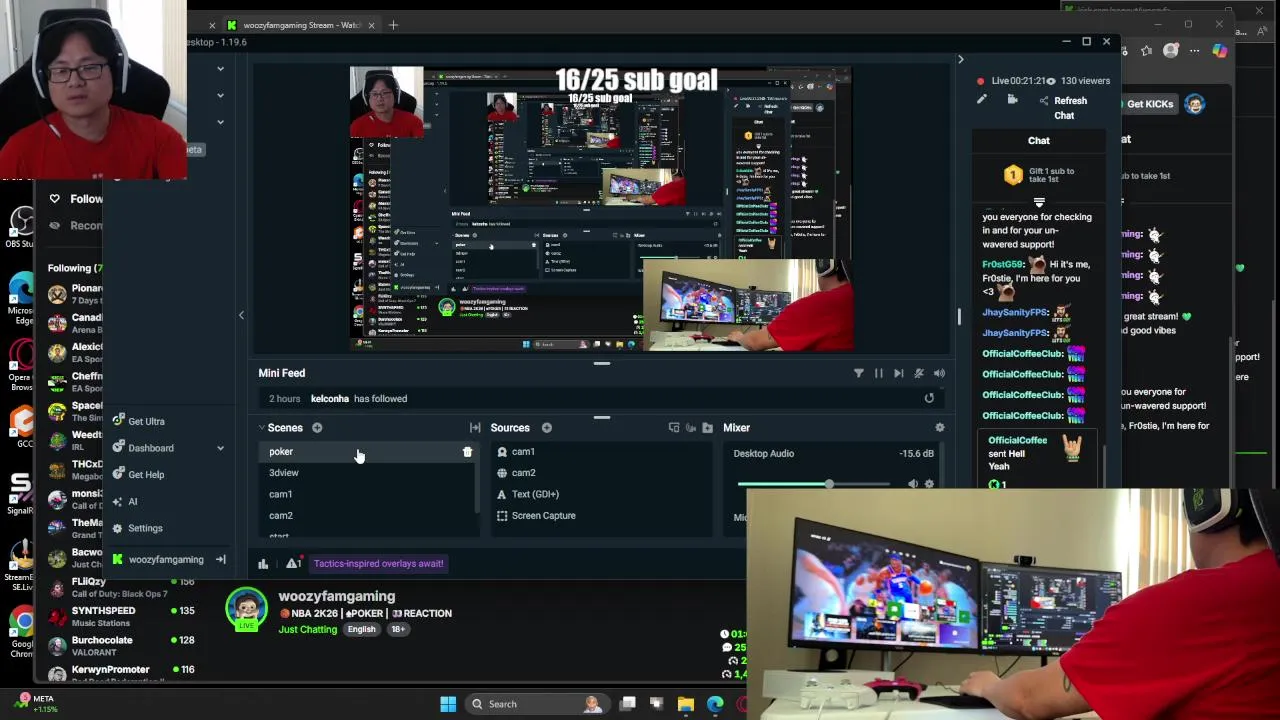This screenshot has width=1280, height=720.
Task: Click the English language tag
Action: point(361,630)
